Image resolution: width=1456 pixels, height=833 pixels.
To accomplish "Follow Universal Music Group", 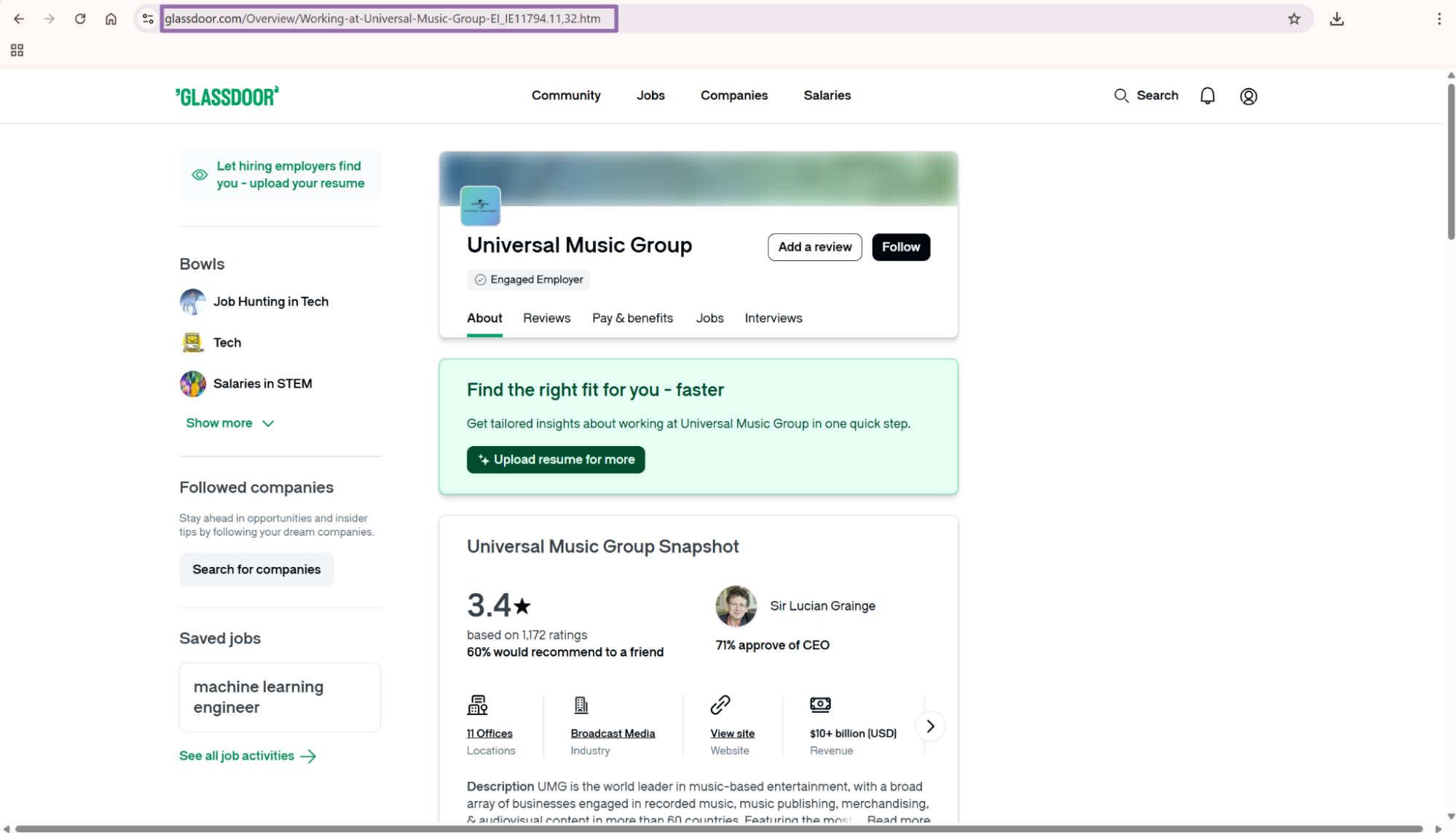I will tap(901, 247).
